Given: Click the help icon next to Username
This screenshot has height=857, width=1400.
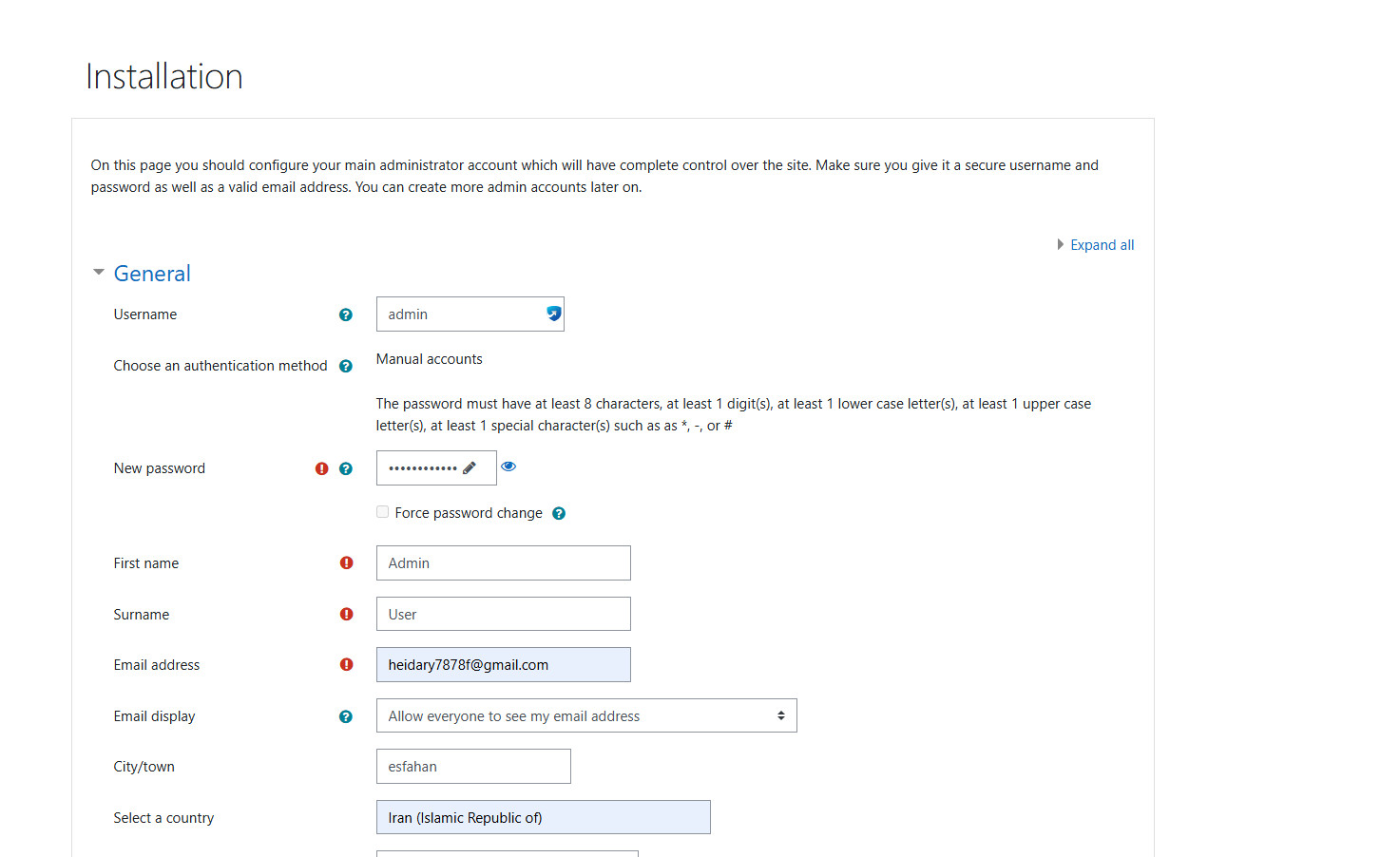Looking at the screenshot, I should point(346,314).
